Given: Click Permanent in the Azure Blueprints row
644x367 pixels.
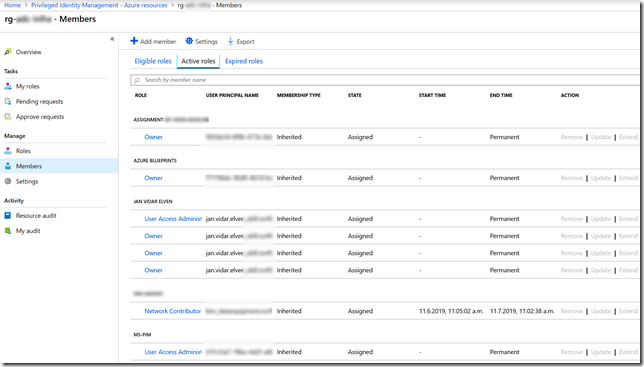Looking at the screenshot, I should 504,178.
